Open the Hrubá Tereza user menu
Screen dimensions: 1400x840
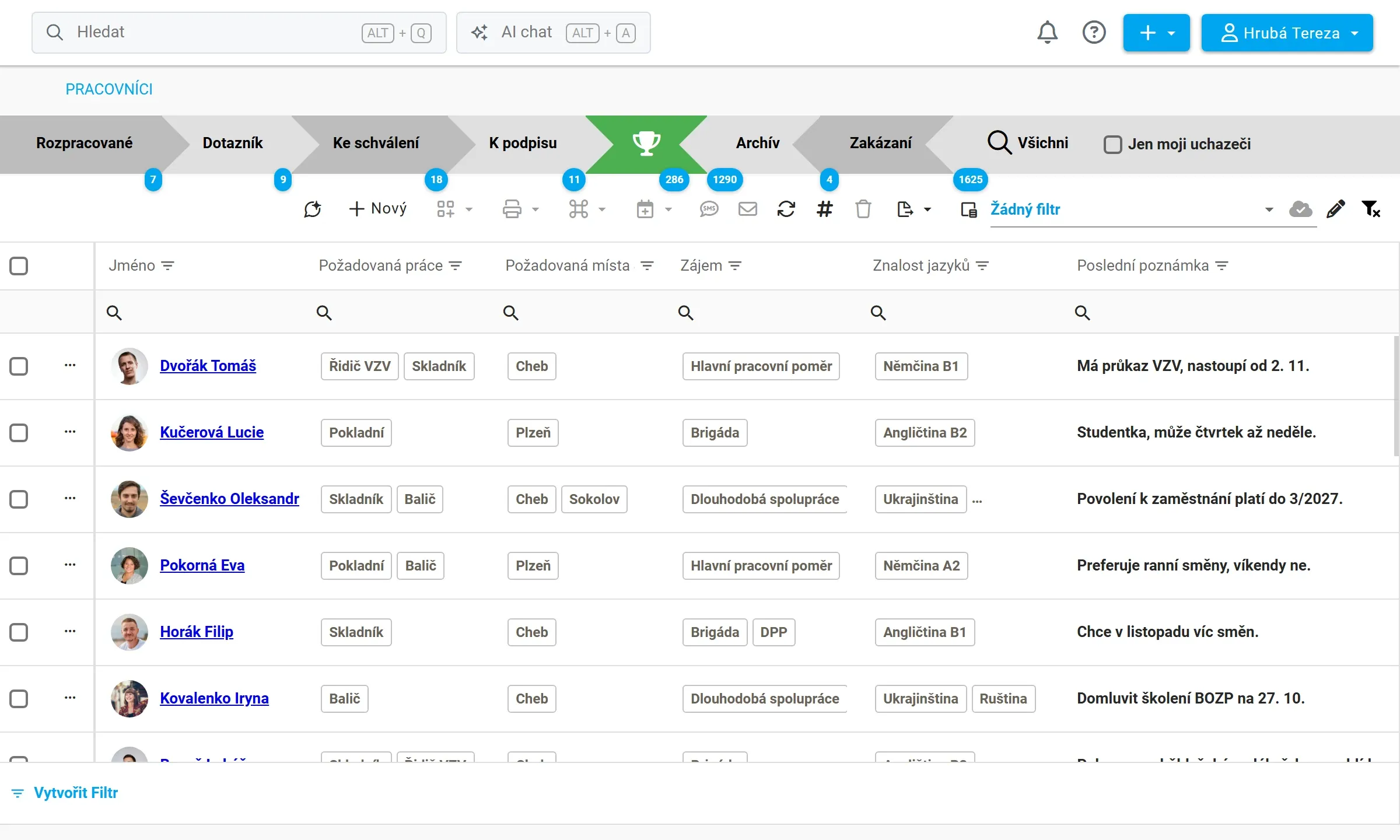tap(1287, 33)
